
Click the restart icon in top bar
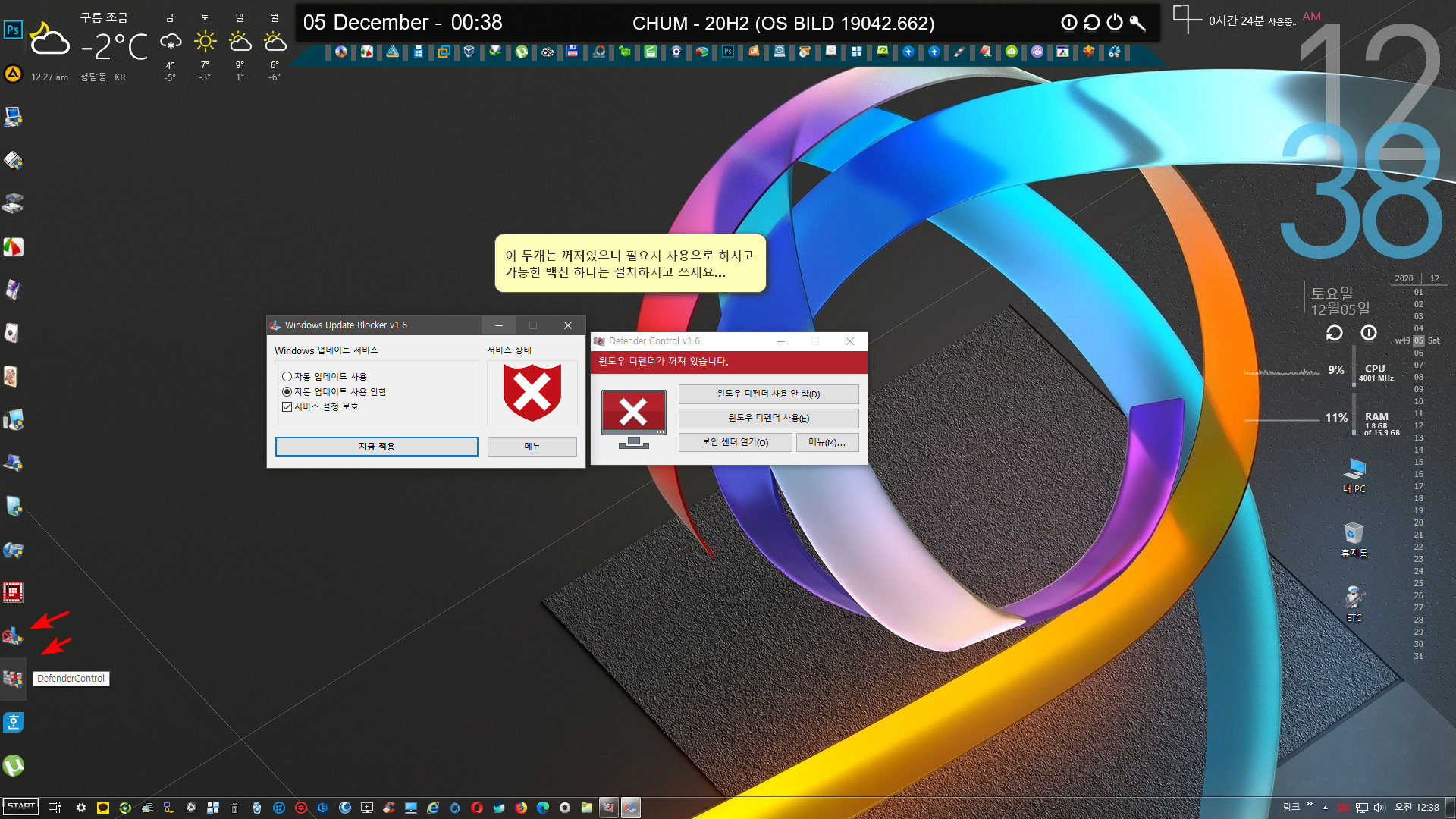point(1091,23)
